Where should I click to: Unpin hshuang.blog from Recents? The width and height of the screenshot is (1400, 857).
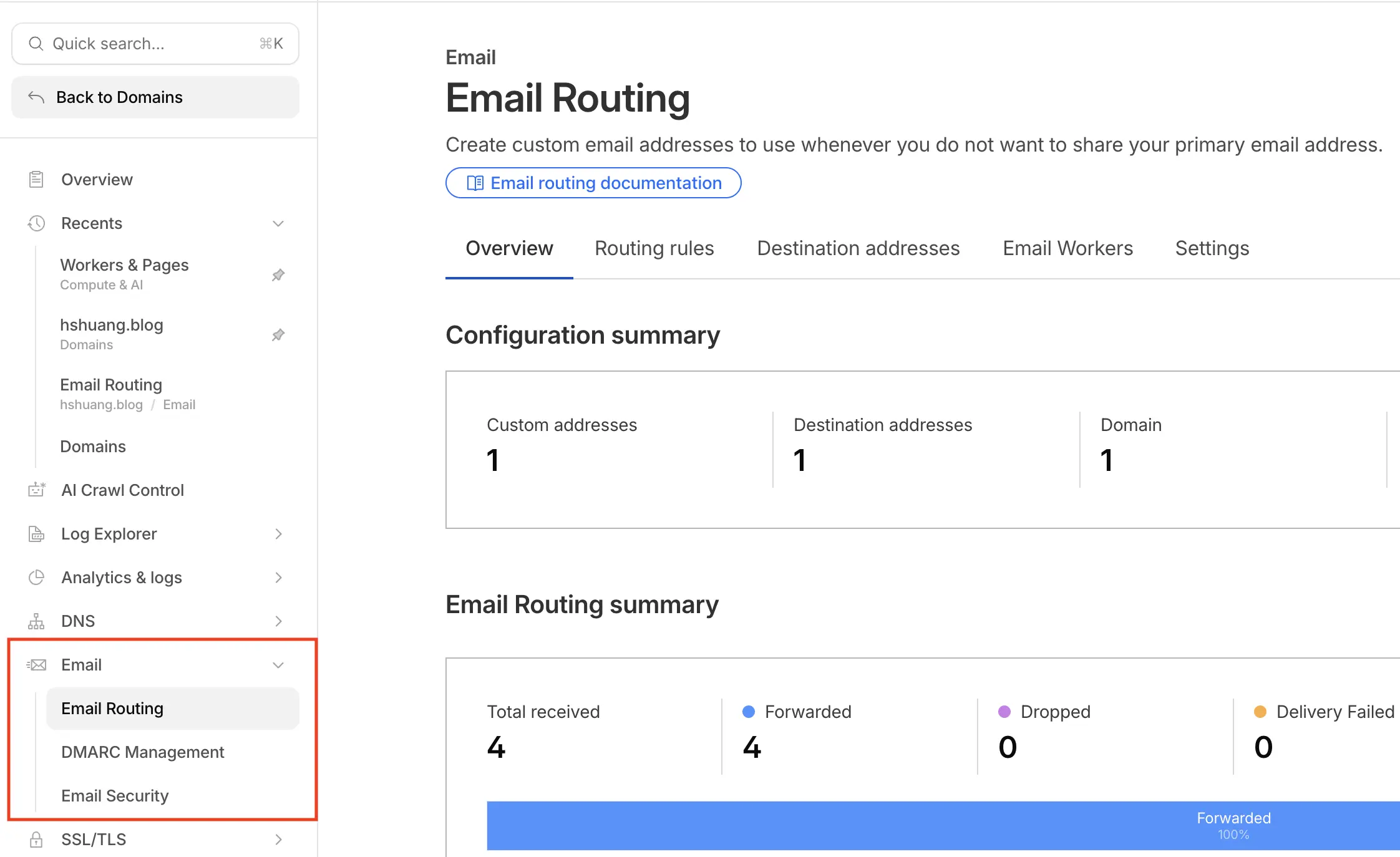278,334
